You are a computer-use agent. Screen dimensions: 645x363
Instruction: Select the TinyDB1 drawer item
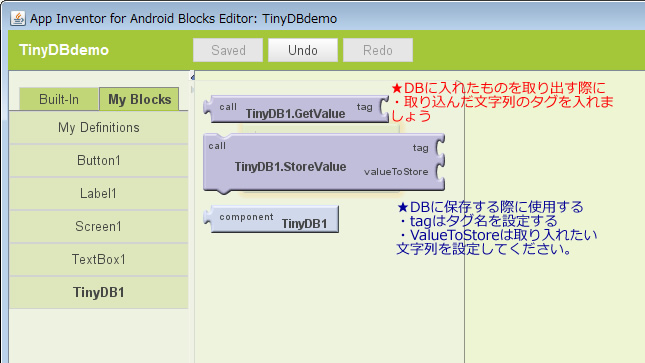pyautogui.click(x=99, y=292)
